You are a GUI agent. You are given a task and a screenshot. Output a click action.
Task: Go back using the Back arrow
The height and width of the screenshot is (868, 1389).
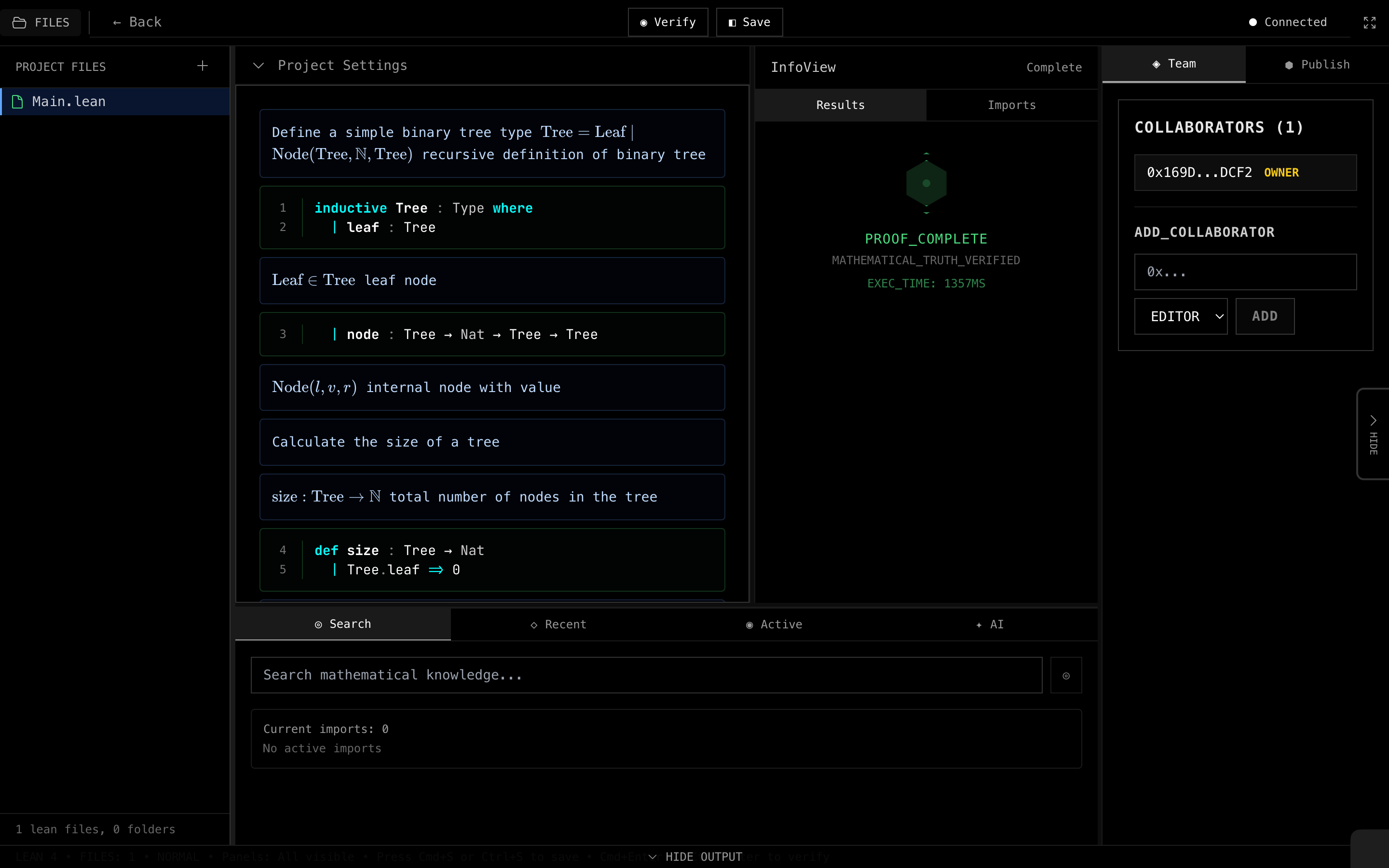pos(137,22)
